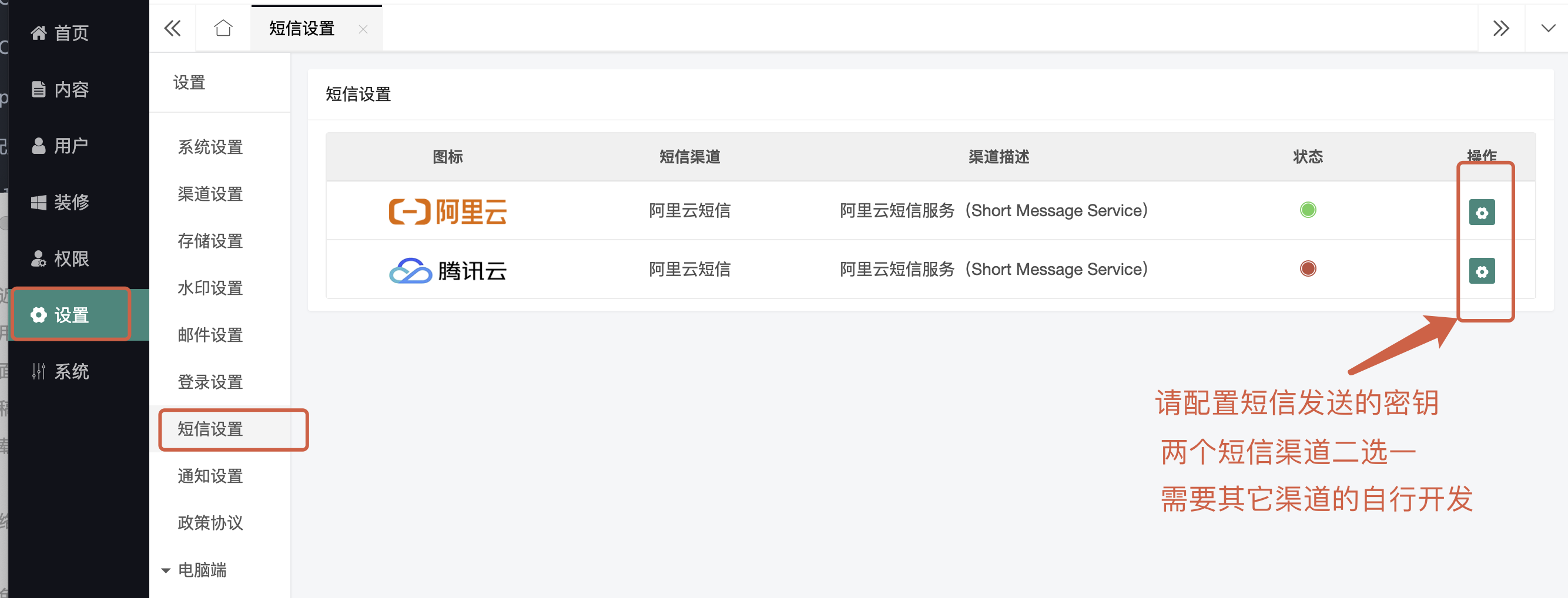Click the Aliyun logo image
The width and height of the screenshot is (1568, 598).
[447, 211]
